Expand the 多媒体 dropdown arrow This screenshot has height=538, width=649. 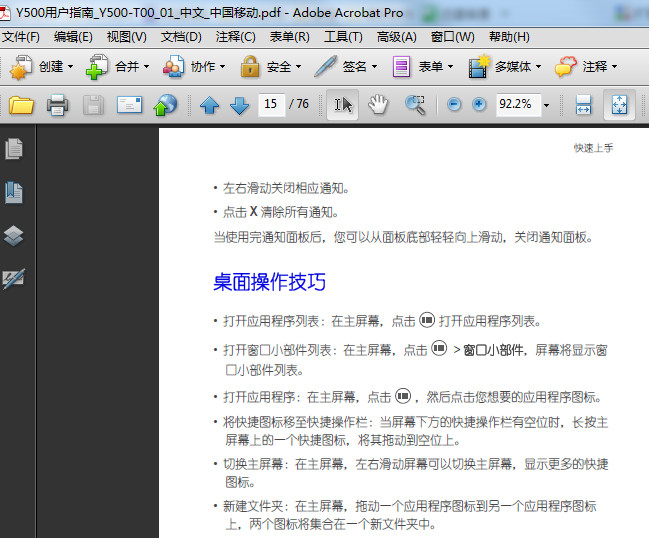(x=538, y=67)
